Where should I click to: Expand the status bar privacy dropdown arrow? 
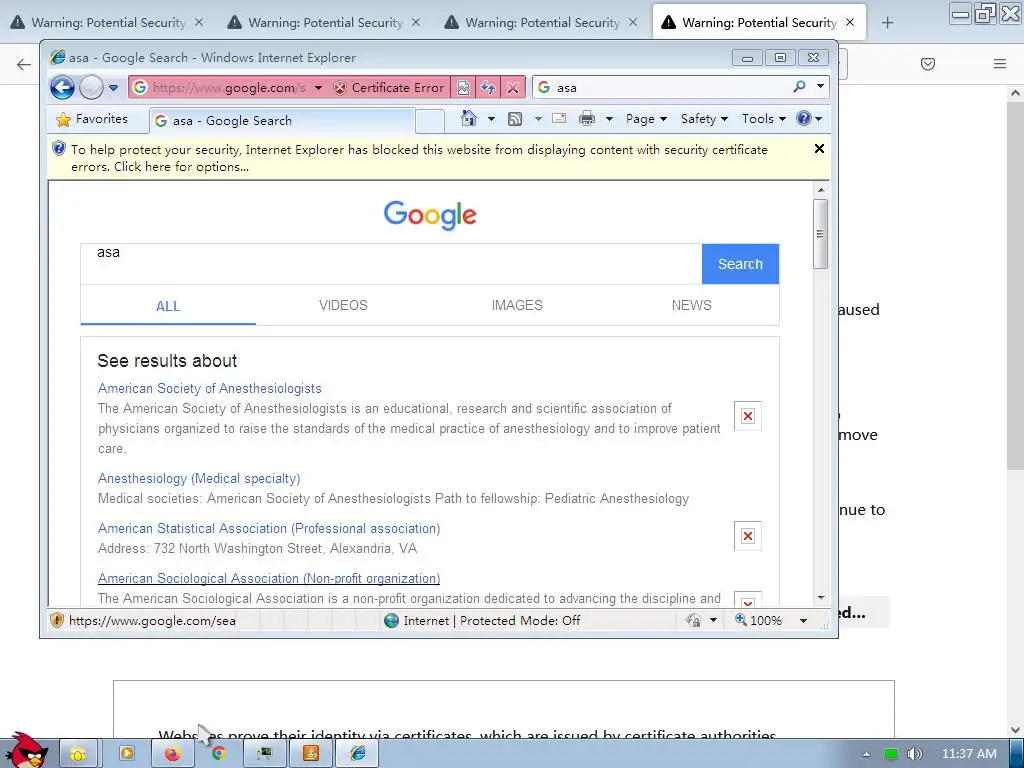pyautogui.click(x=713, y=620)
